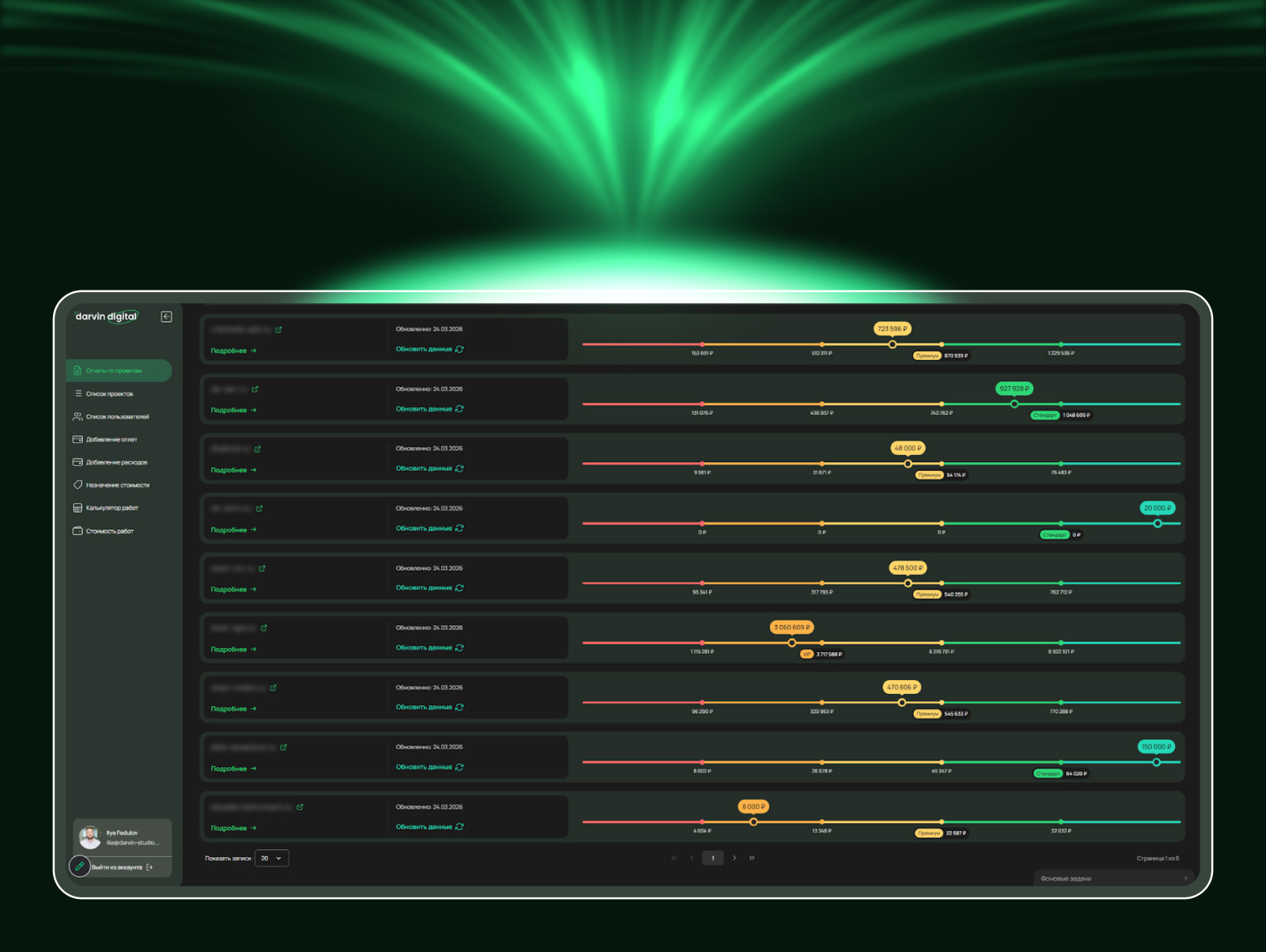Screen dimensions: 1266x952
Task: Click the 723 596 ₽ slider marker
Action: pyautogui.click(x=893, y=344)
